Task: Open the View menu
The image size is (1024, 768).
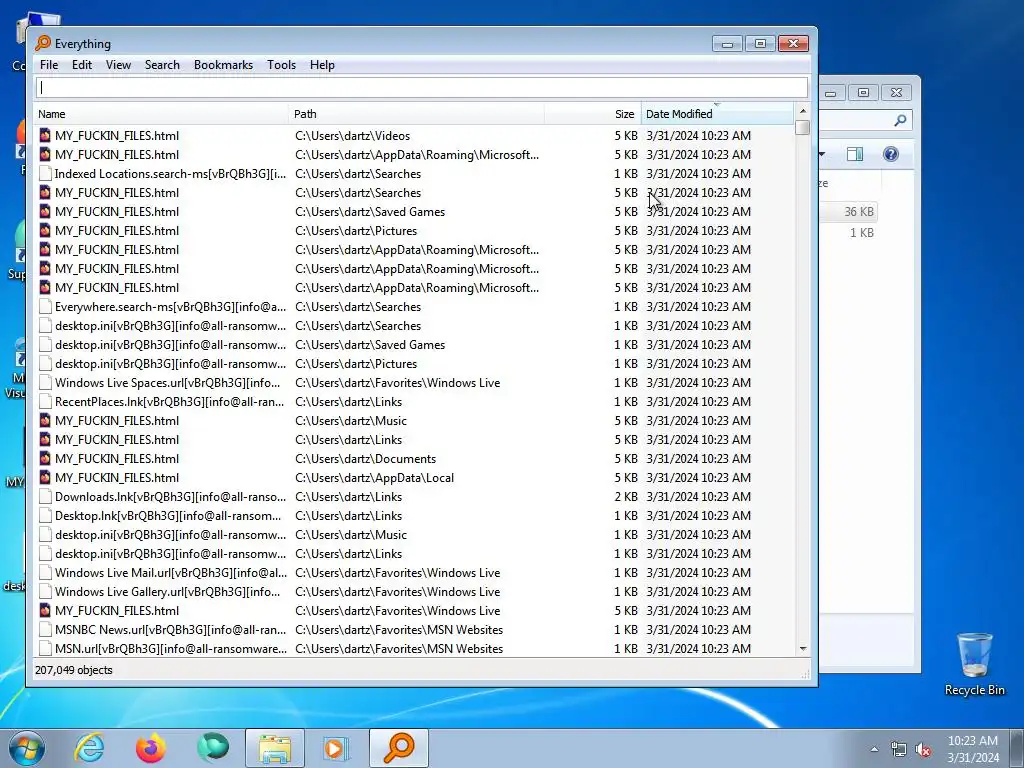Action: point(118,65)
